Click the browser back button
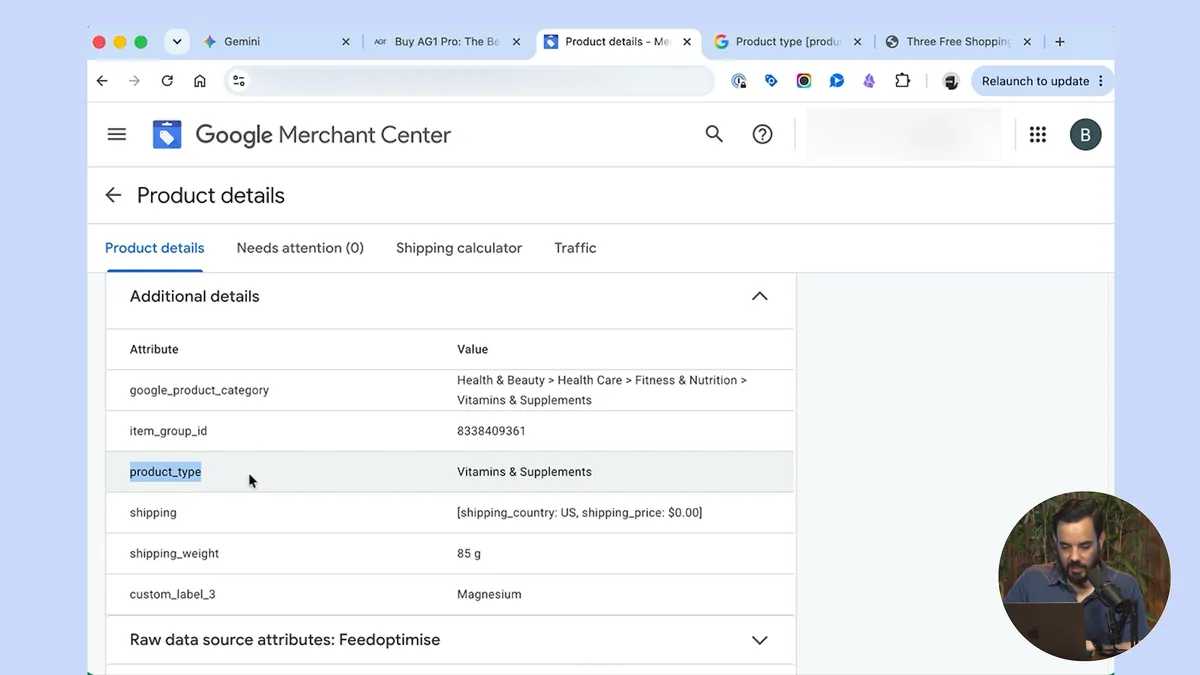 [x=102, y=81]
